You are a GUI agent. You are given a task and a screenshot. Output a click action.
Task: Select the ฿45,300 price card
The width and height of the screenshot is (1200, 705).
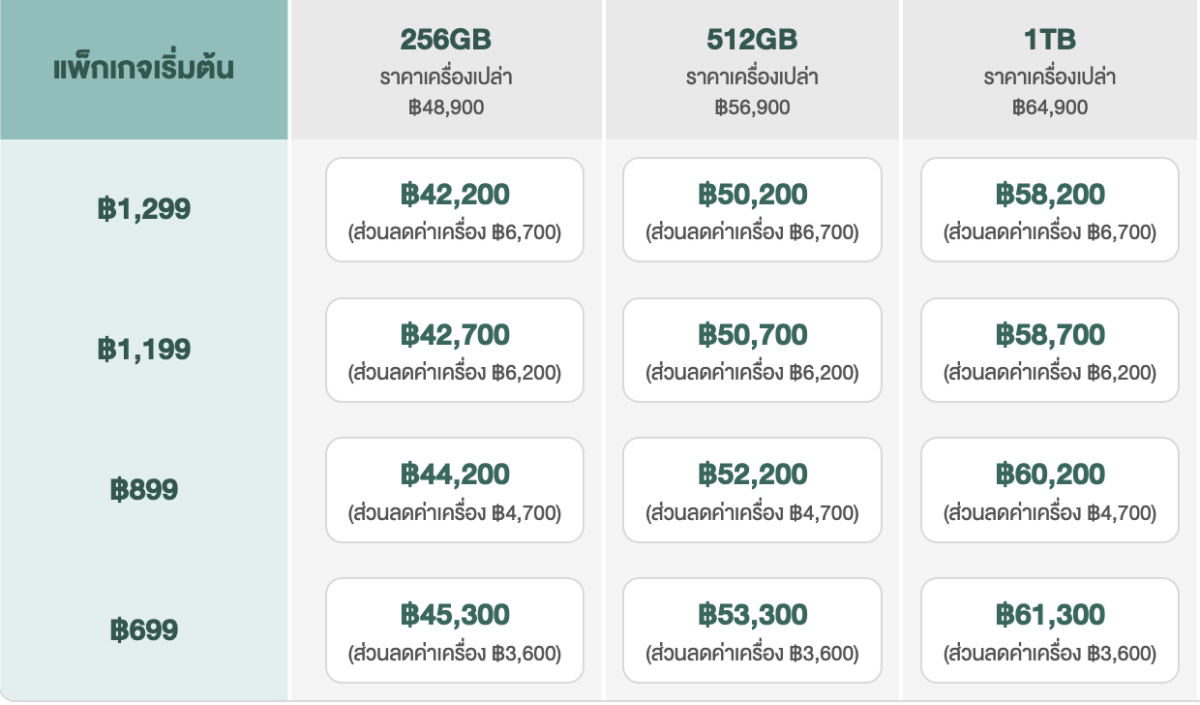coord(454,630)
